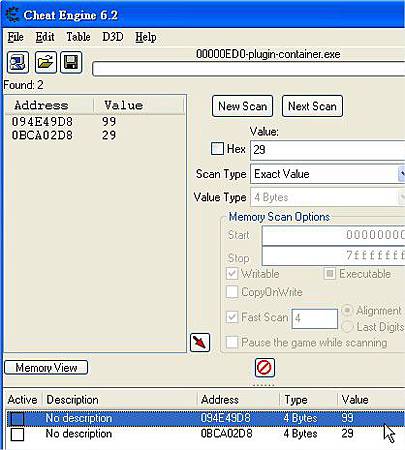The width and height of the screenshot is (405, 450).
Task: Click 'No description' in 0BCA02D8 row
Action: click(x=79, y=434)
